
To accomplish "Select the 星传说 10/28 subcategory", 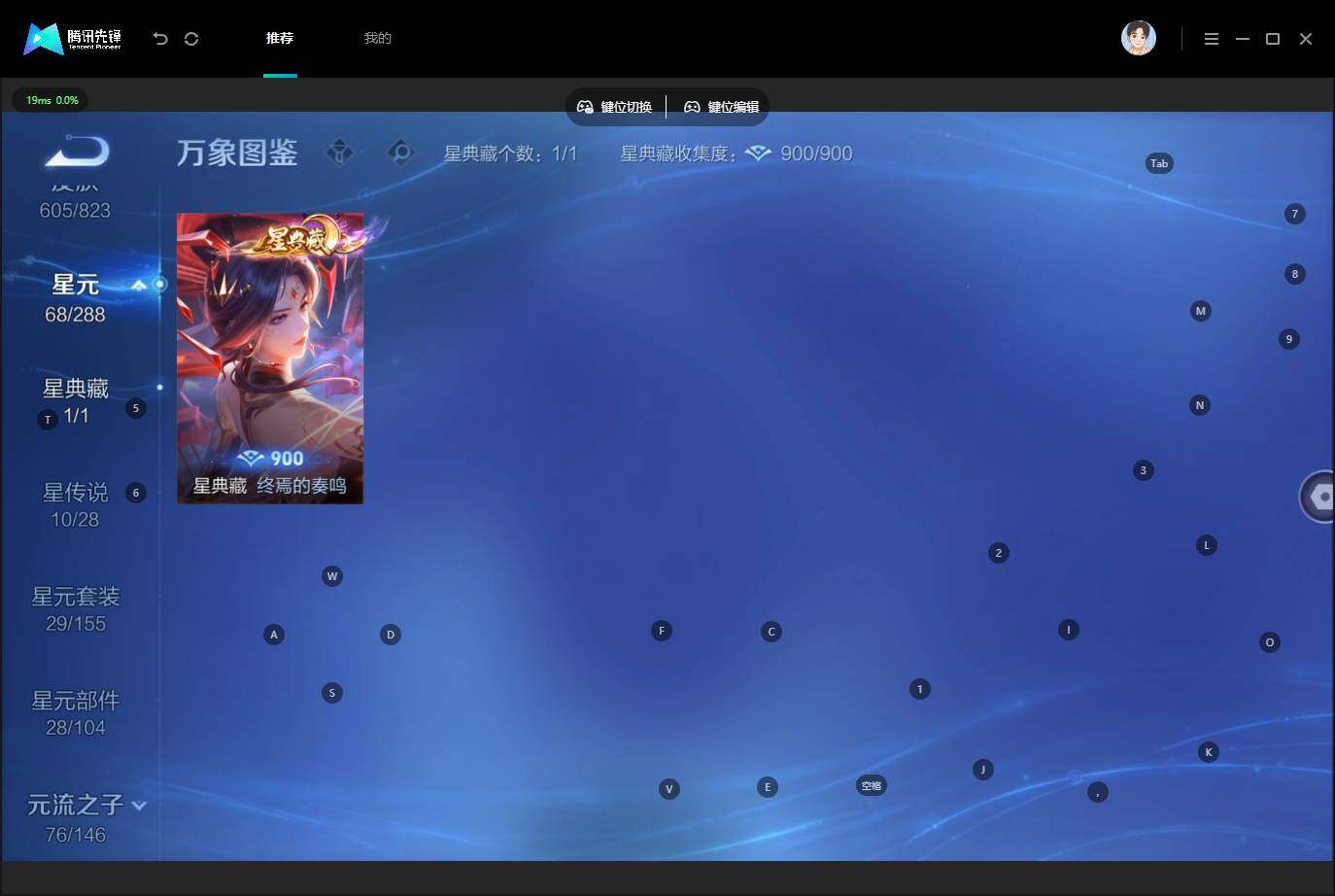I will point(76,505).
